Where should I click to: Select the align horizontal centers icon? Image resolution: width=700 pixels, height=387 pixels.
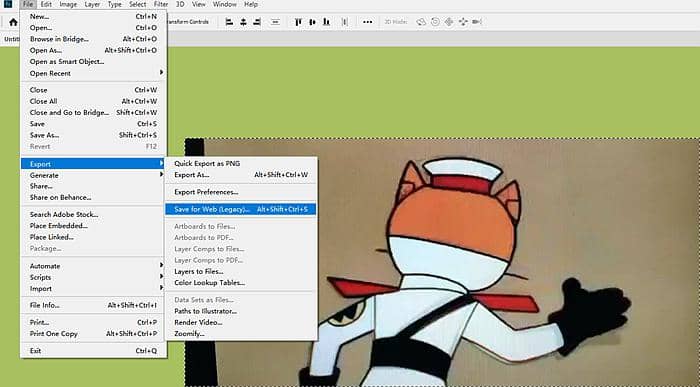coord(243,22)
